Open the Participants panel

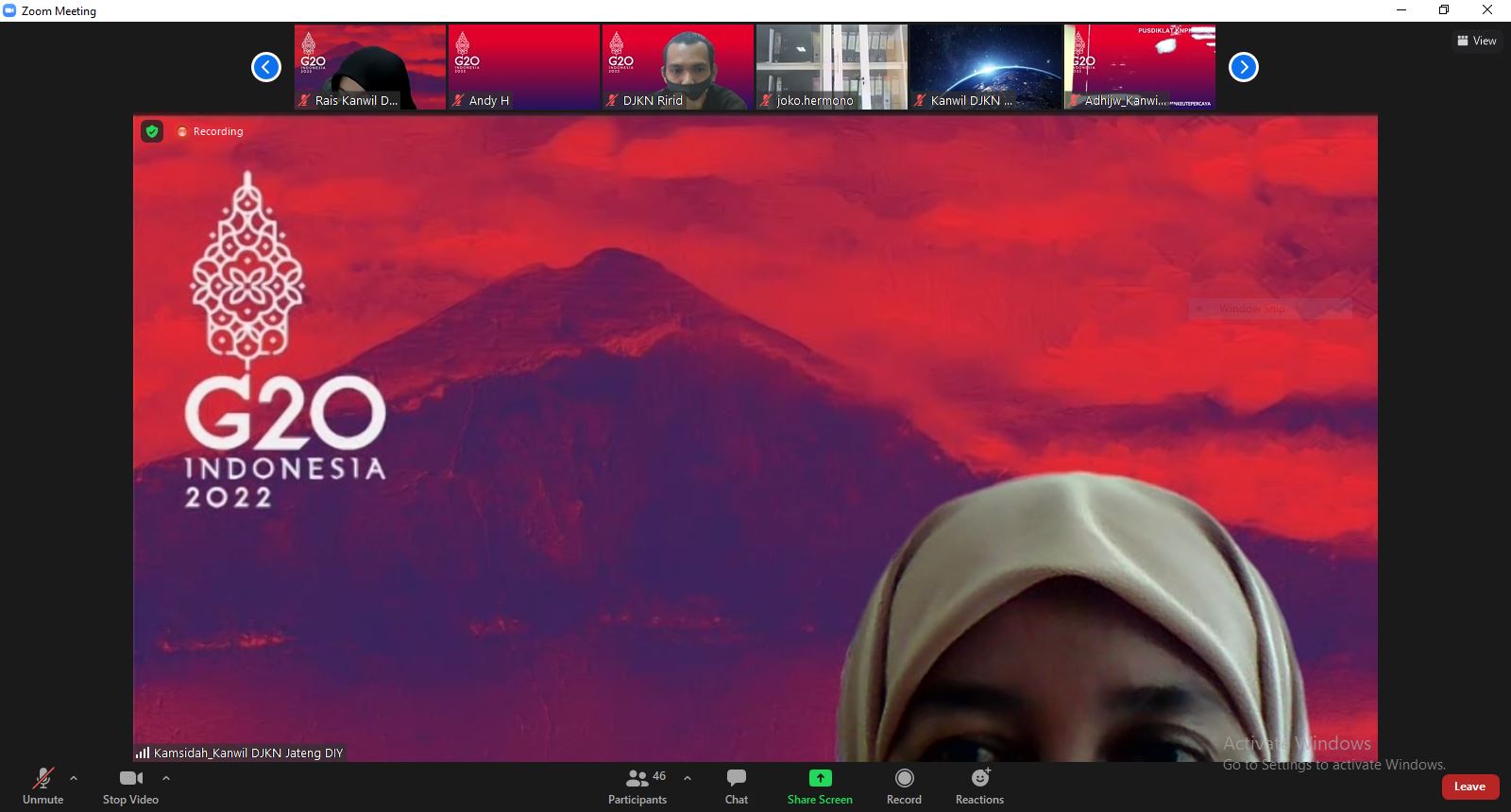637,786
